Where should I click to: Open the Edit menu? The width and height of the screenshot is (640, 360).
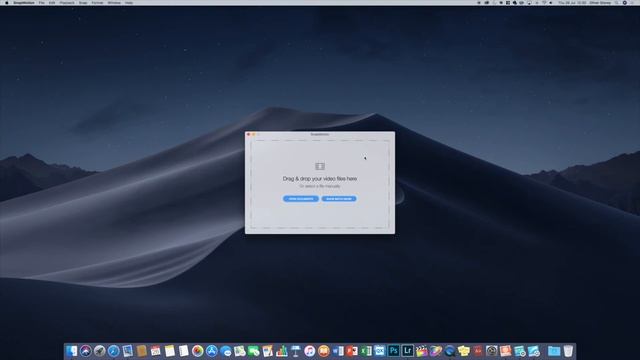pyautogui.click(x=52, y=3)
